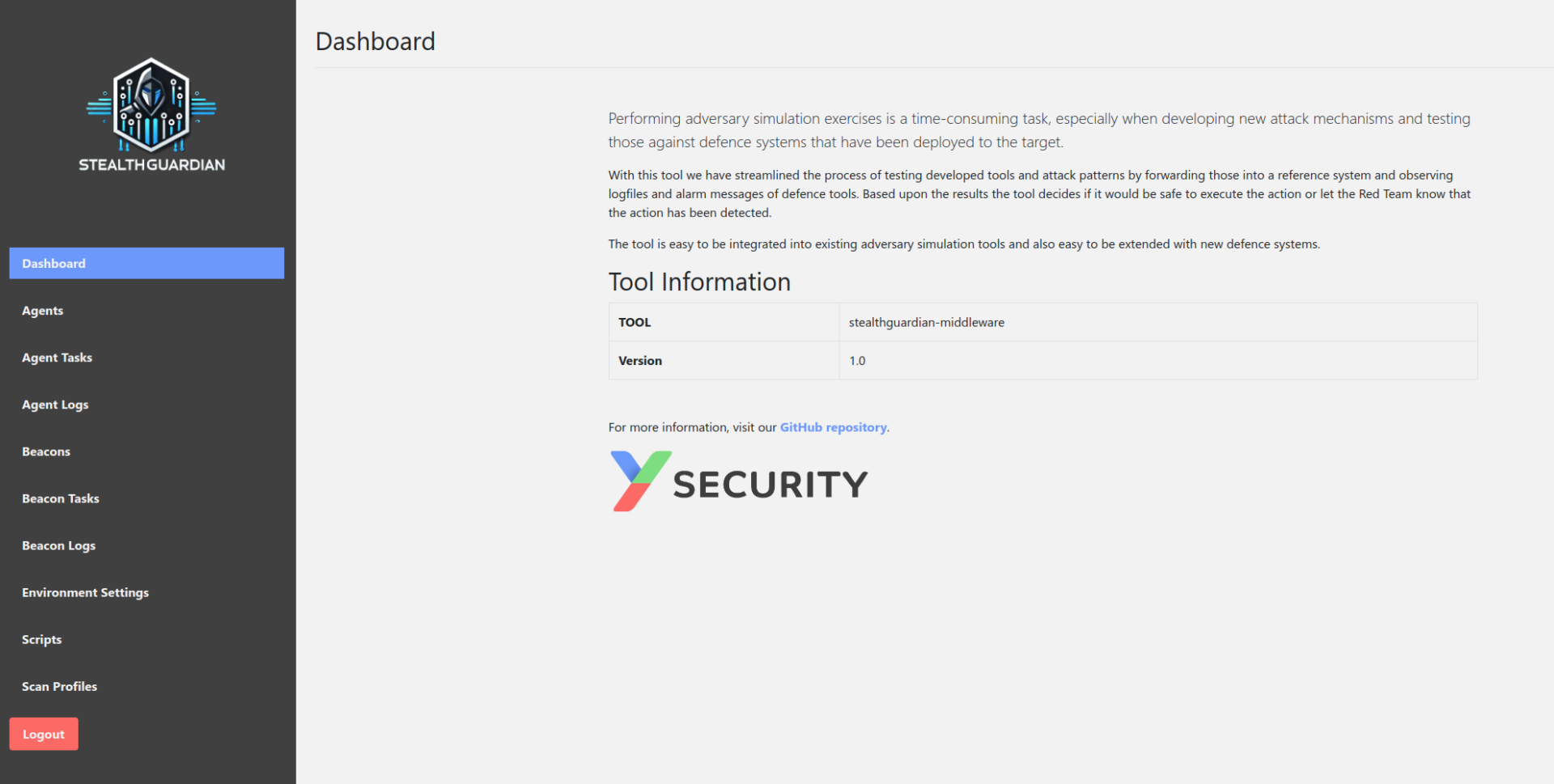The width and height of the screenshot is (1554, 784).
Task: Open the Beacon Tasks page
Action: [x=61, y=498]
